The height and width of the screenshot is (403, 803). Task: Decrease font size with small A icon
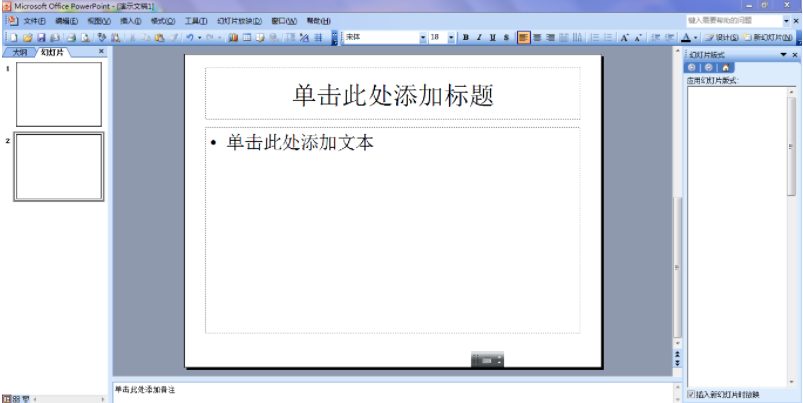click(638, 37)
